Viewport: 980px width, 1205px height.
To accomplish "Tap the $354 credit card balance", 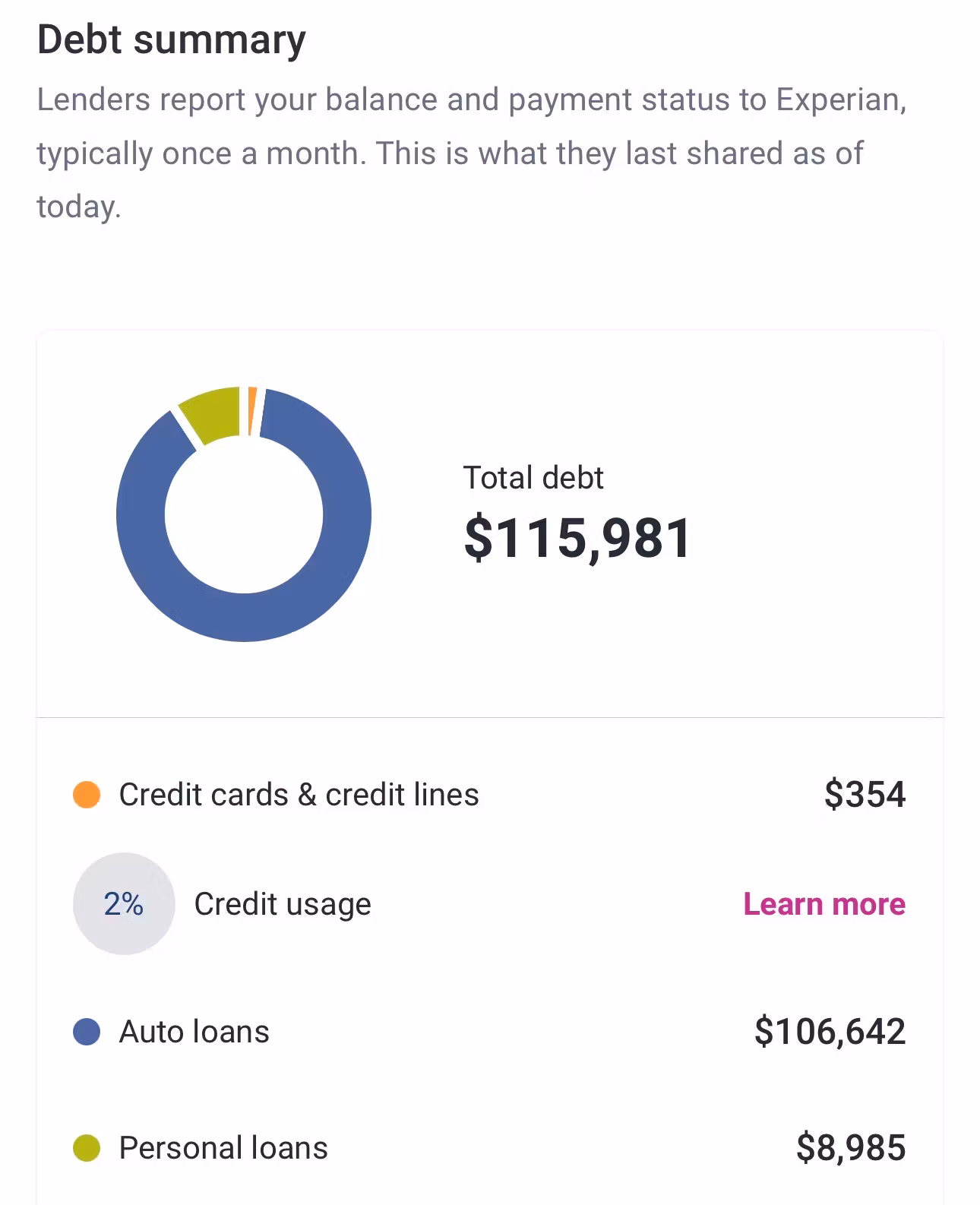I will [x=865, y=795].
